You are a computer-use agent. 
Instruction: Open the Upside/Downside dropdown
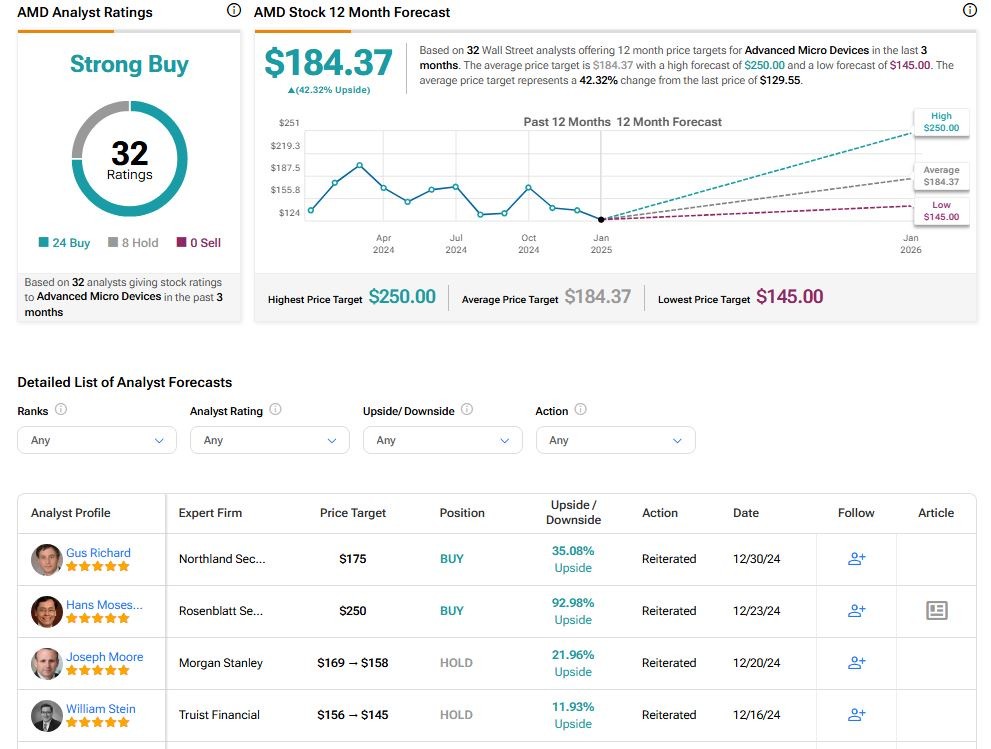[x=442, y=440]
